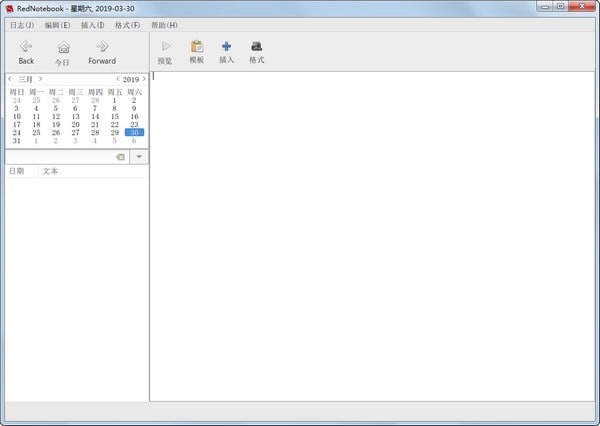Click the Back navigation arrow icon
Image resolution: width=600 pixels, height=426 pixels.
(26, 46)
